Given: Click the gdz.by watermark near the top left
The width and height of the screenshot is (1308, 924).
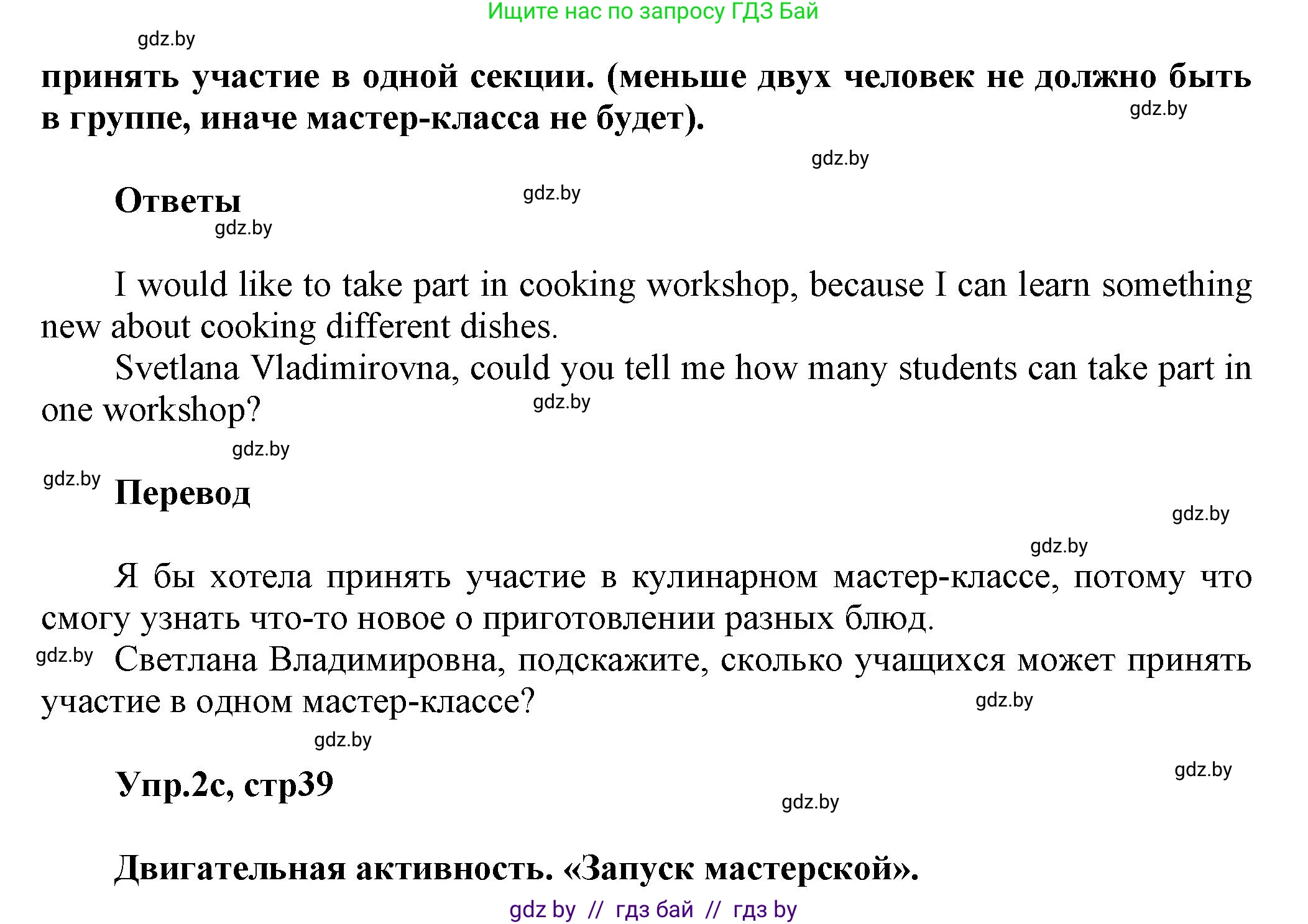Looking at the screenshot, I should pyautogui.click(x=167, y=40).
